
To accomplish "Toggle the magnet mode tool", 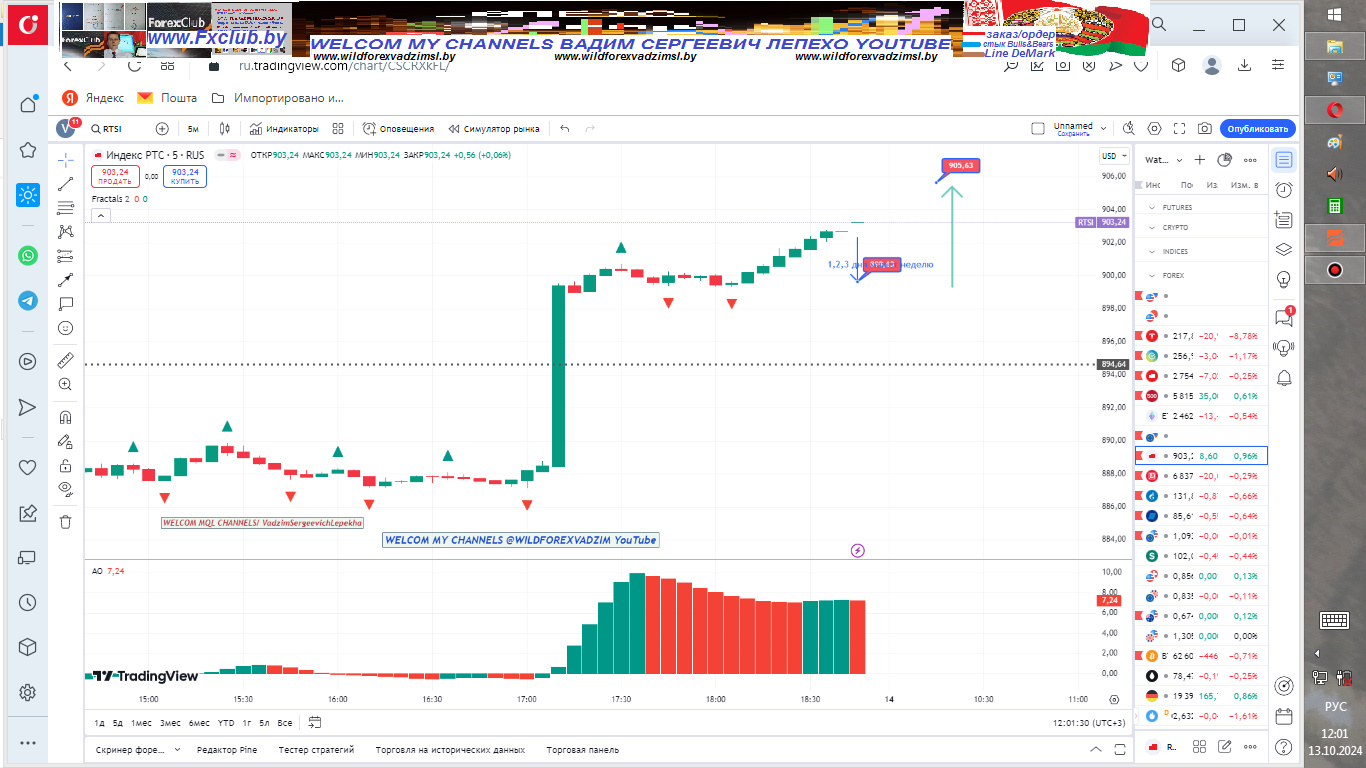I will (65, 416).
